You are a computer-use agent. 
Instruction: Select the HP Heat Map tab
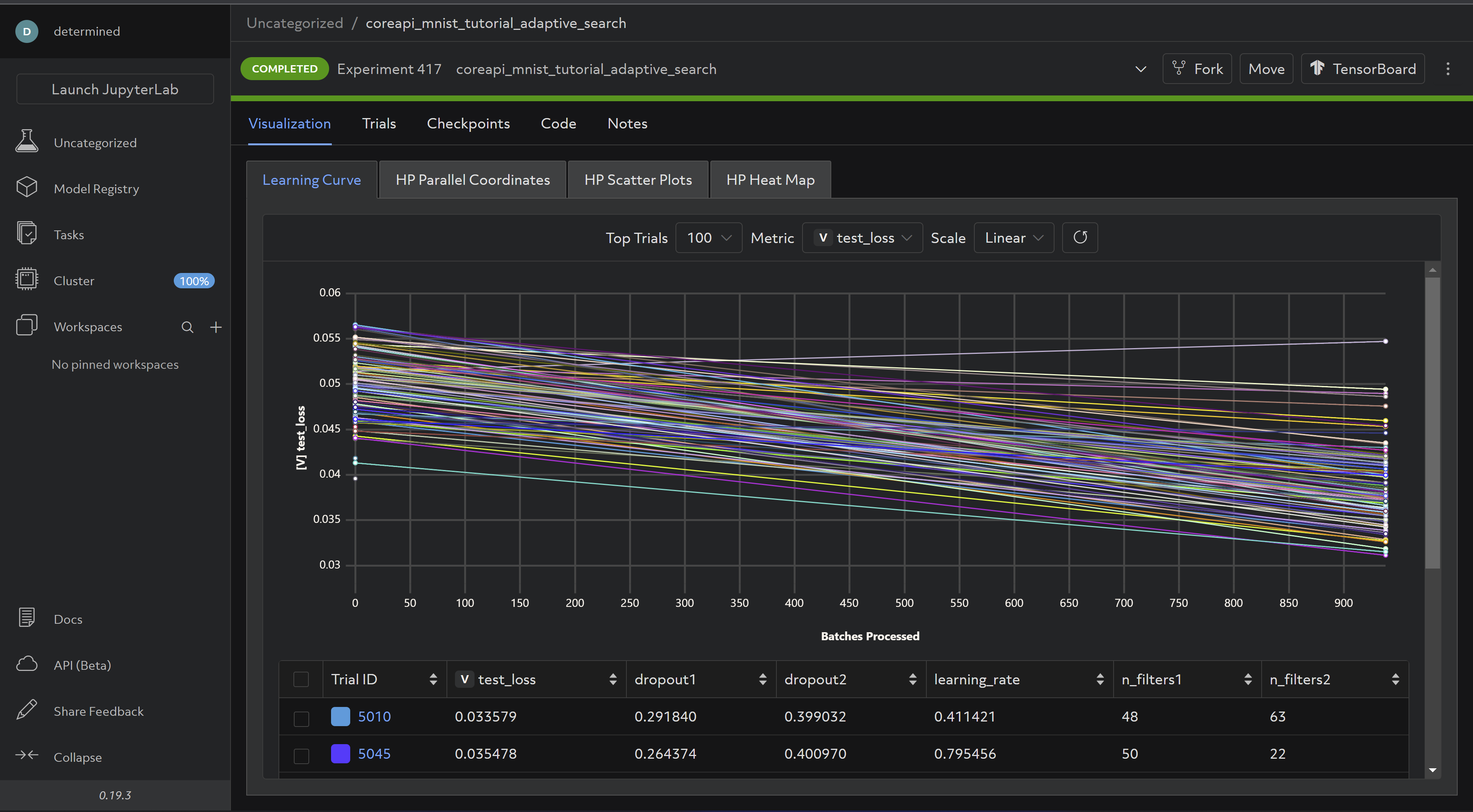(770, 180)
